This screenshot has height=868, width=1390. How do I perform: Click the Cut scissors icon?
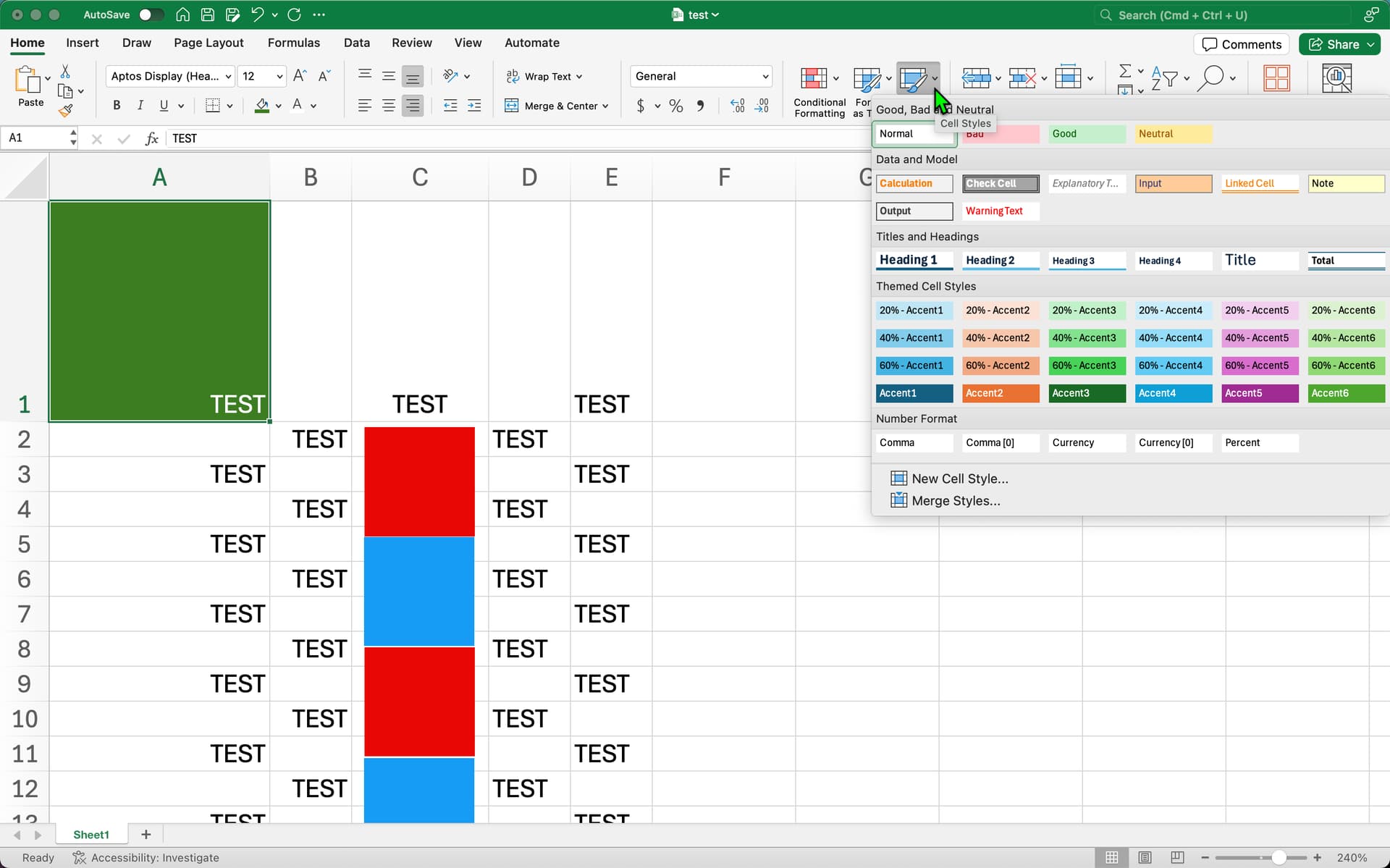tap(65, 72)
